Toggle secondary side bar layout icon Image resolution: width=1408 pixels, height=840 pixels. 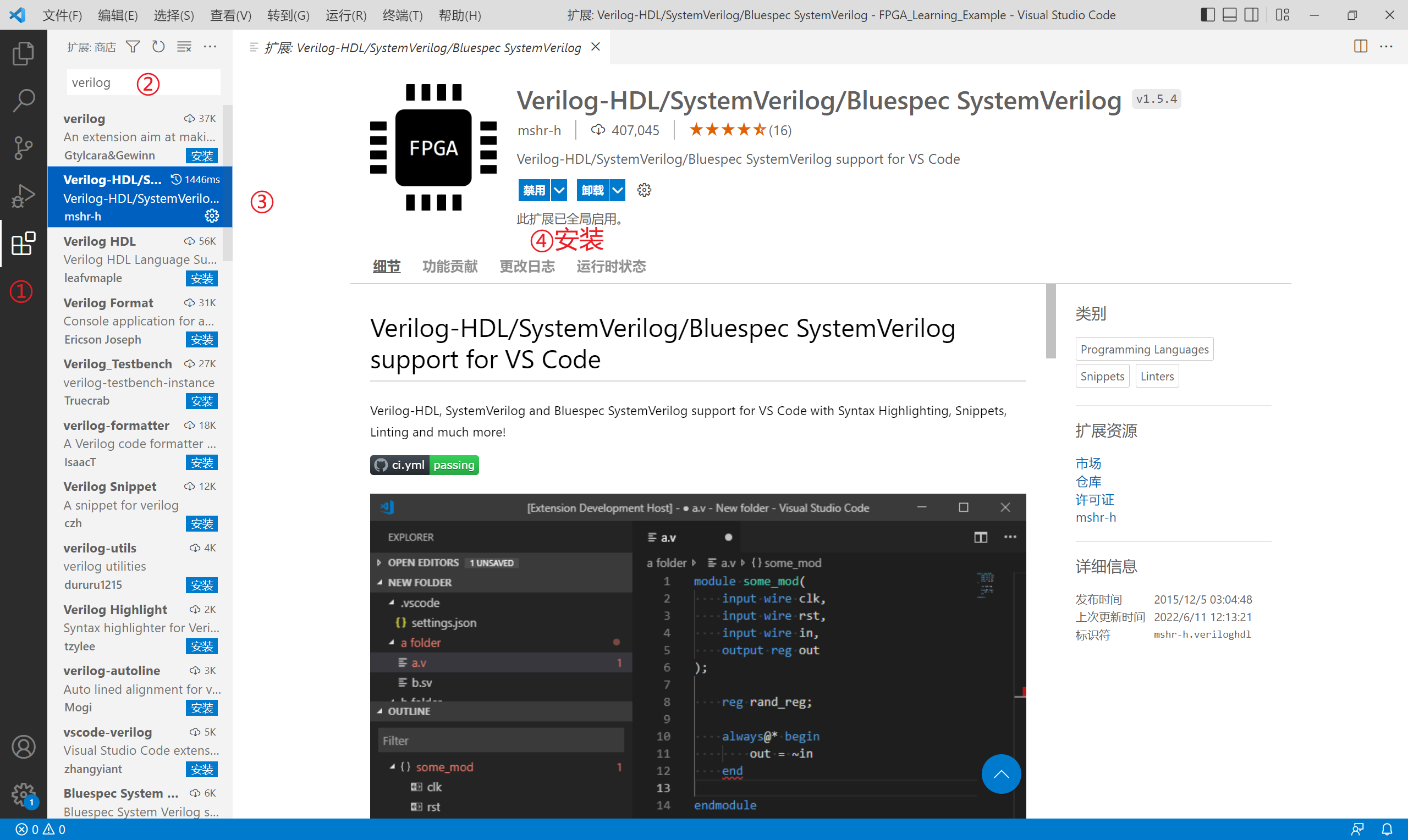click(1252, 15)
